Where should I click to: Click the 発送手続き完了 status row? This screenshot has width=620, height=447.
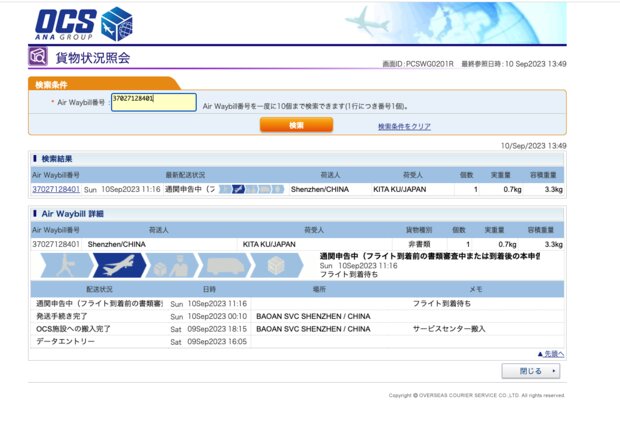tap(297, 316)
